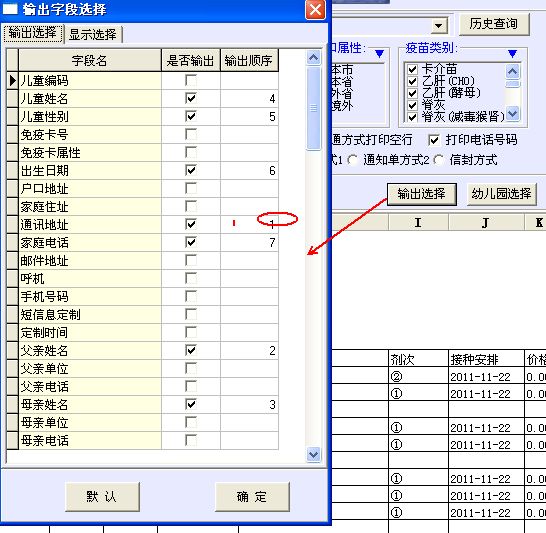Uncheck output for 儿童姓名 field
546x533 pixels.
click(x=191, y=98)
